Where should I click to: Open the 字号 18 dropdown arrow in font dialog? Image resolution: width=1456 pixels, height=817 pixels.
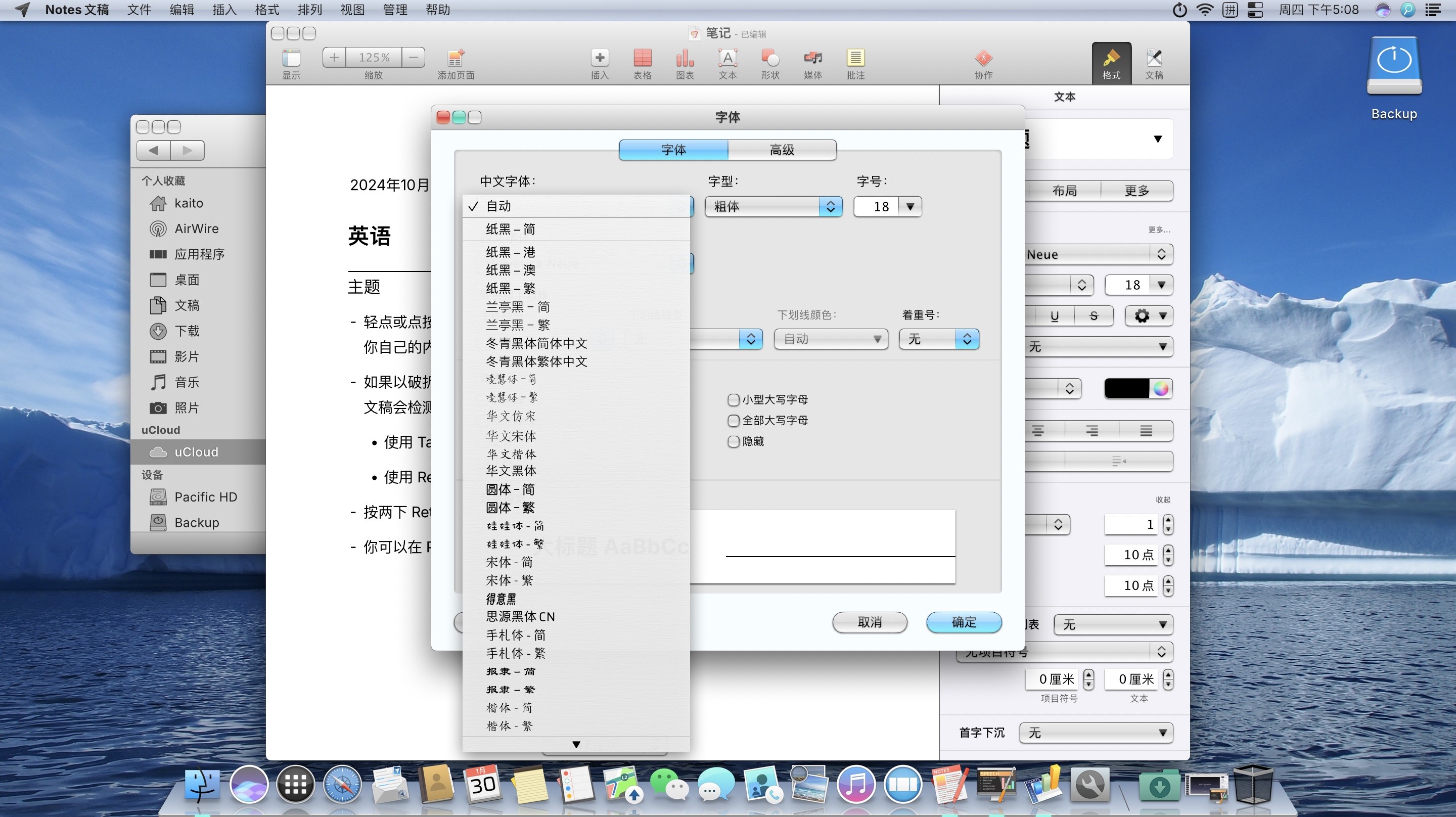910,206
